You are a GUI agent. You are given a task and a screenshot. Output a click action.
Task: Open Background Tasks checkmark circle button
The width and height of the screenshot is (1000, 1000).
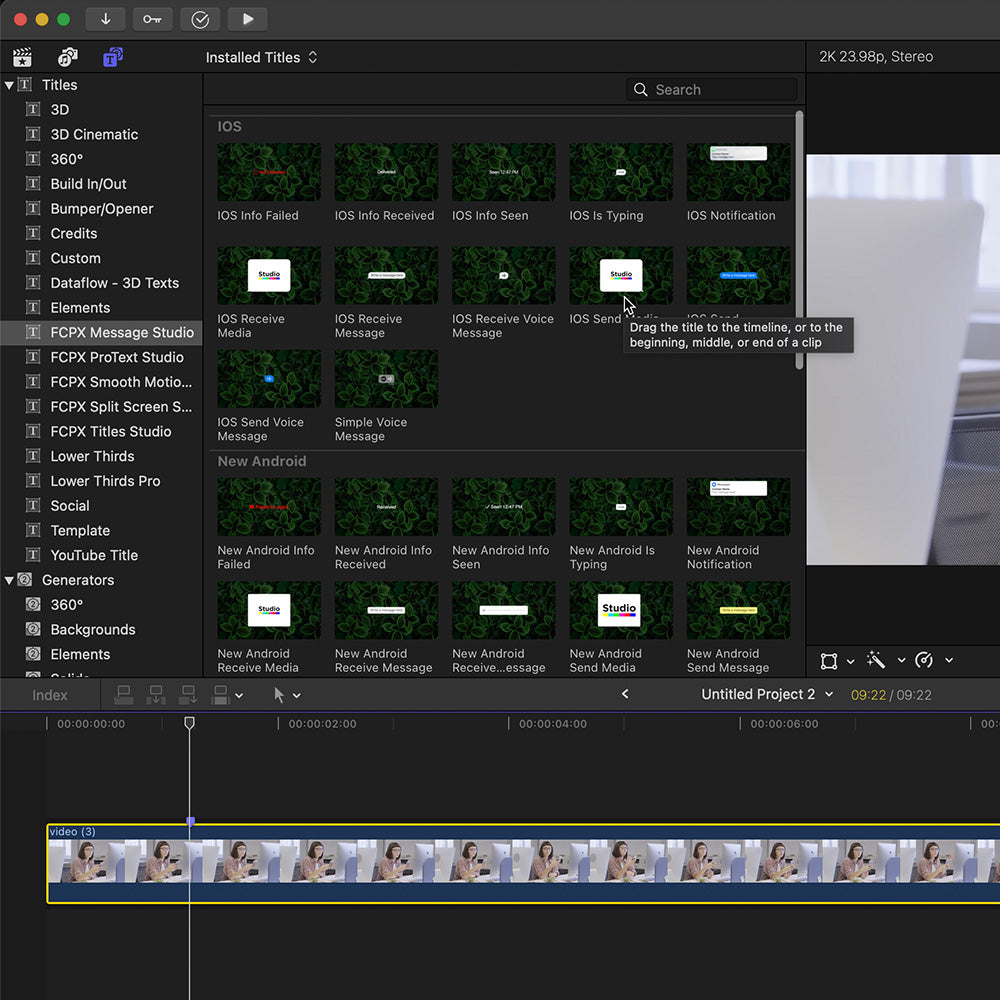(x=200, y=19)
